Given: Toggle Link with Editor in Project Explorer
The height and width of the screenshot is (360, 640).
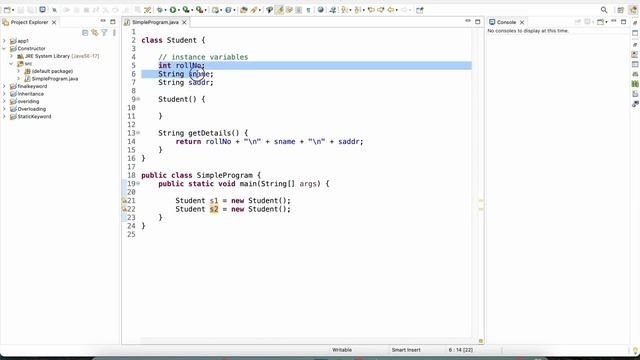Looking at the screenshot, I should pos(95,33).
